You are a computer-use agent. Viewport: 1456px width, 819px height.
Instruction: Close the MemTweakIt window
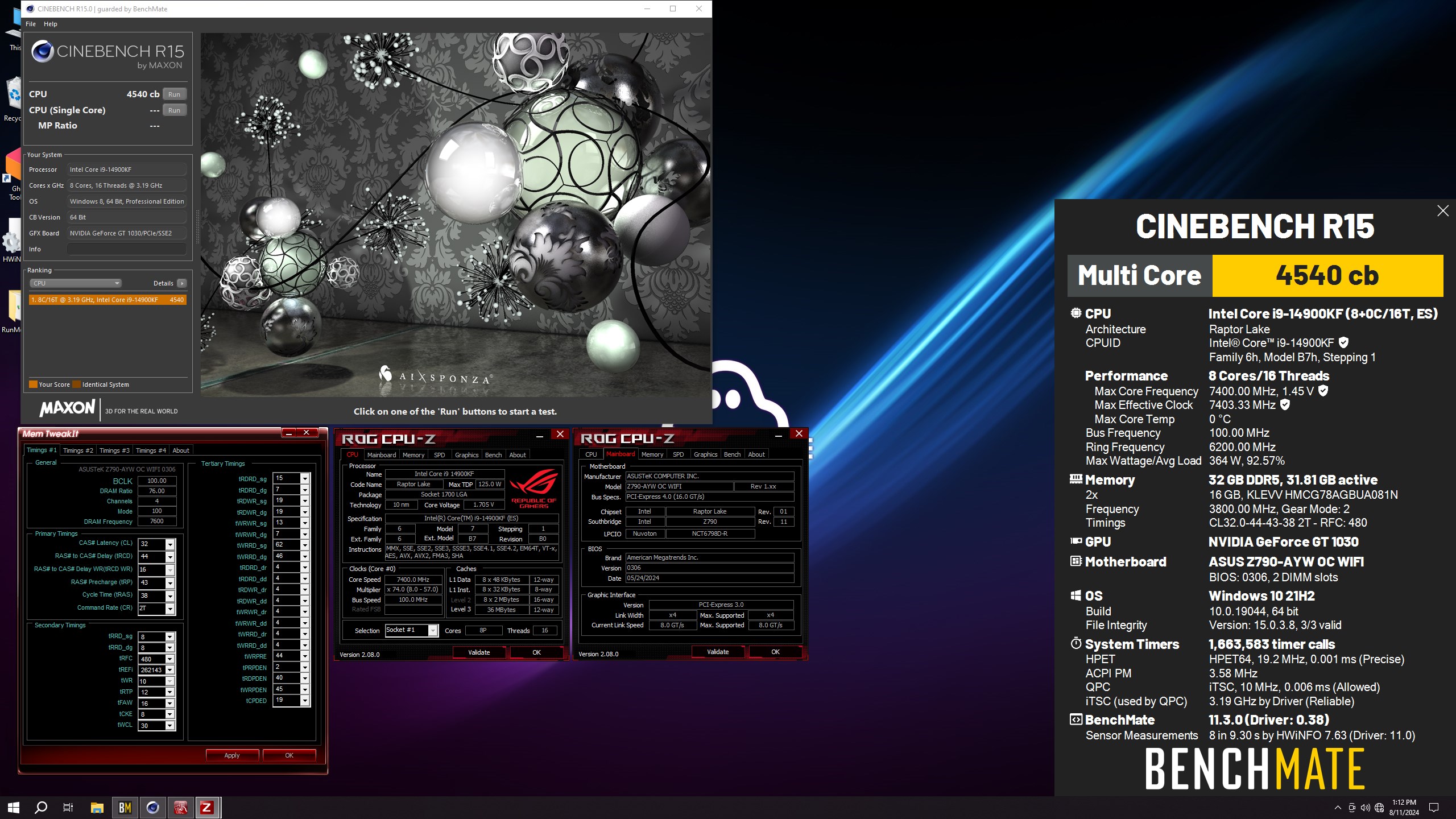pyautogui.click(x=307, y=433)
